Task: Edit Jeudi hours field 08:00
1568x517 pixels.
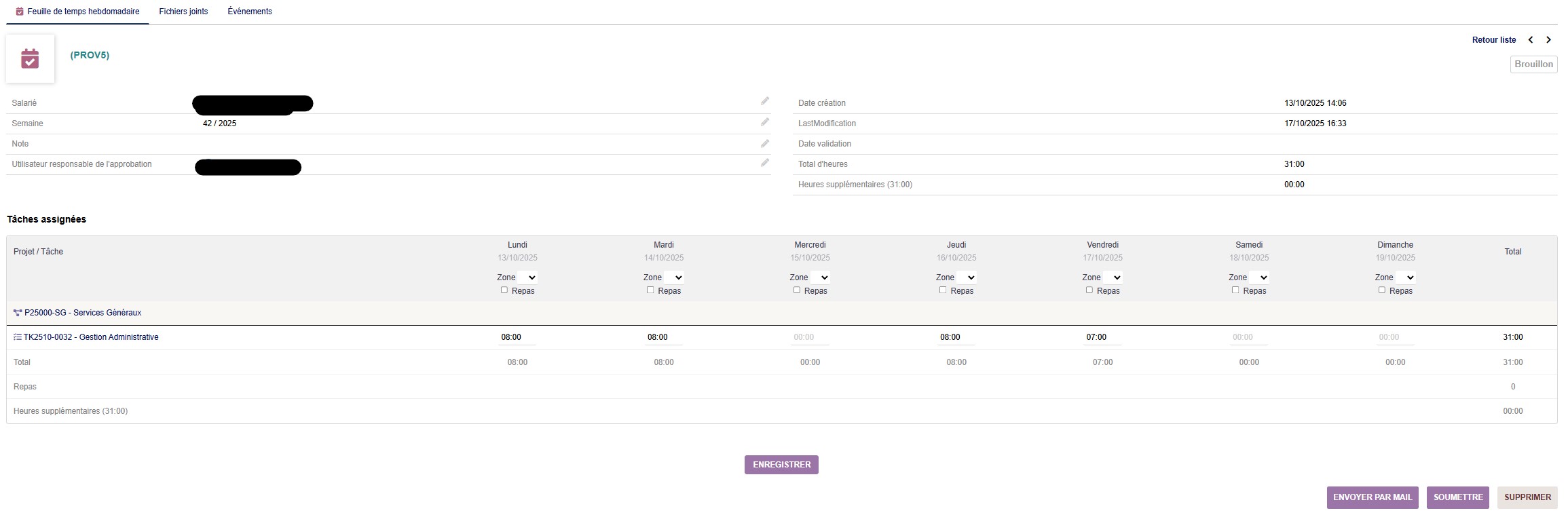Action: point(956,337)
